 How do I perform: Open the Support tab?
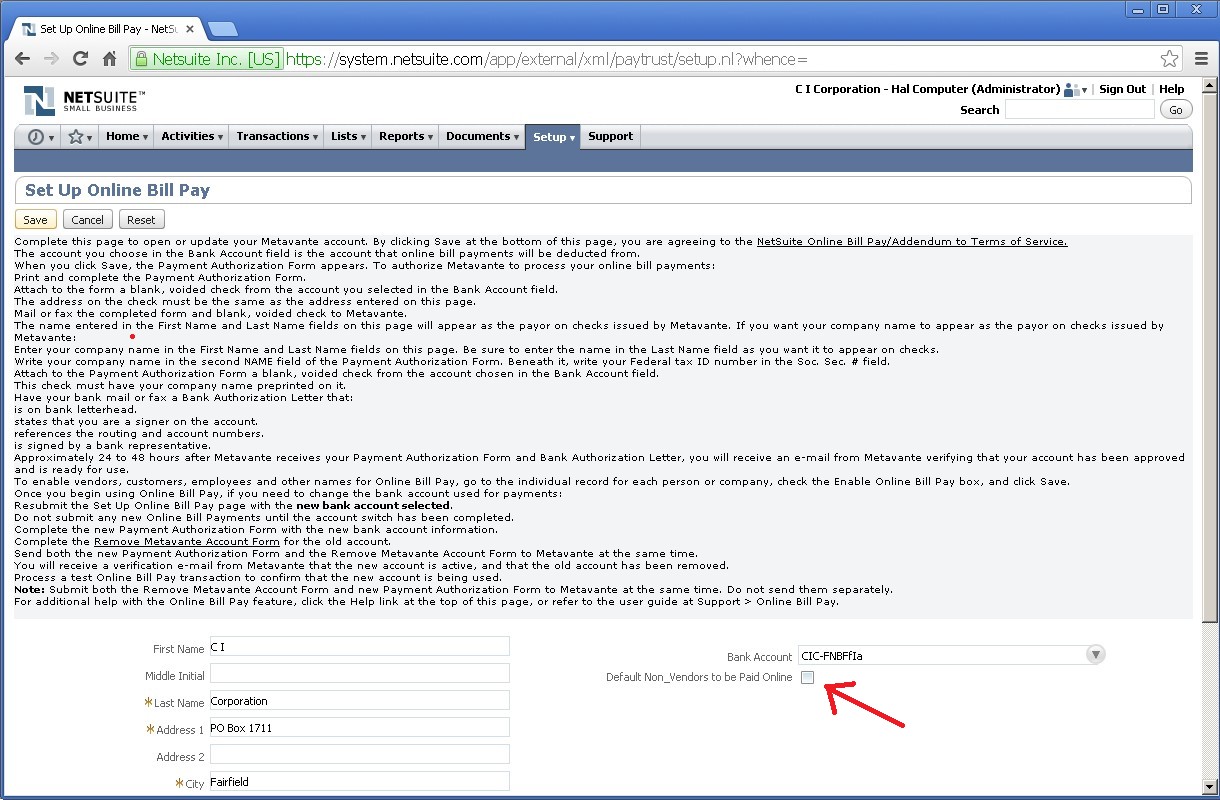coord(610,137)
